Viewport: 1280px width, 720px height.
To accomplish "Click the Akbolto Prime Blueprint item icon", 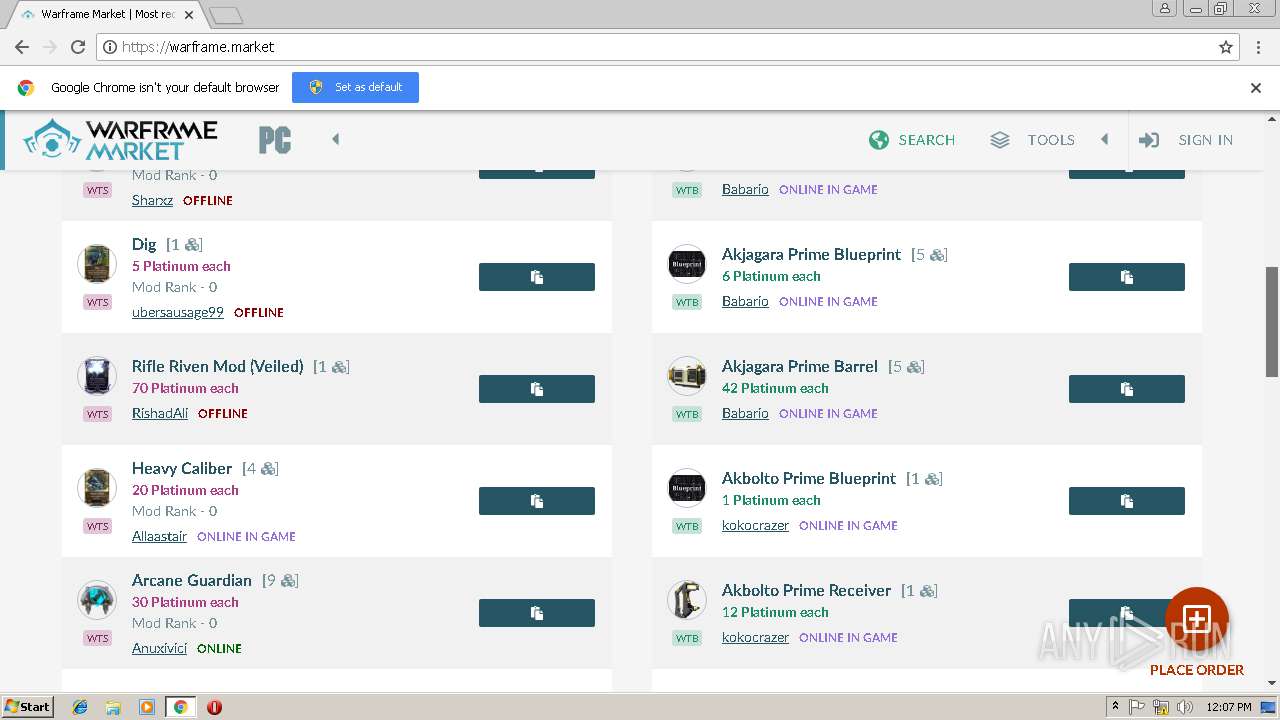I will [x=687, y=488].
